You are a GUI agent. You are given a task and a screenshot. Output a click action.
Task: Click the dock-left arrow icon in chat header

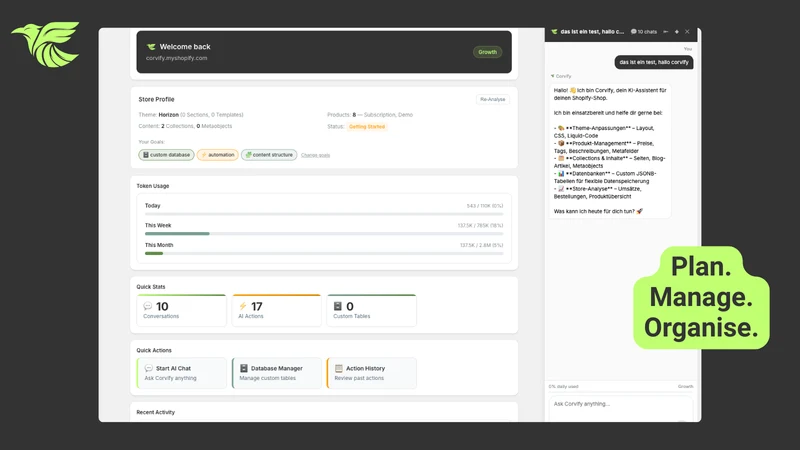pos(666,32)
